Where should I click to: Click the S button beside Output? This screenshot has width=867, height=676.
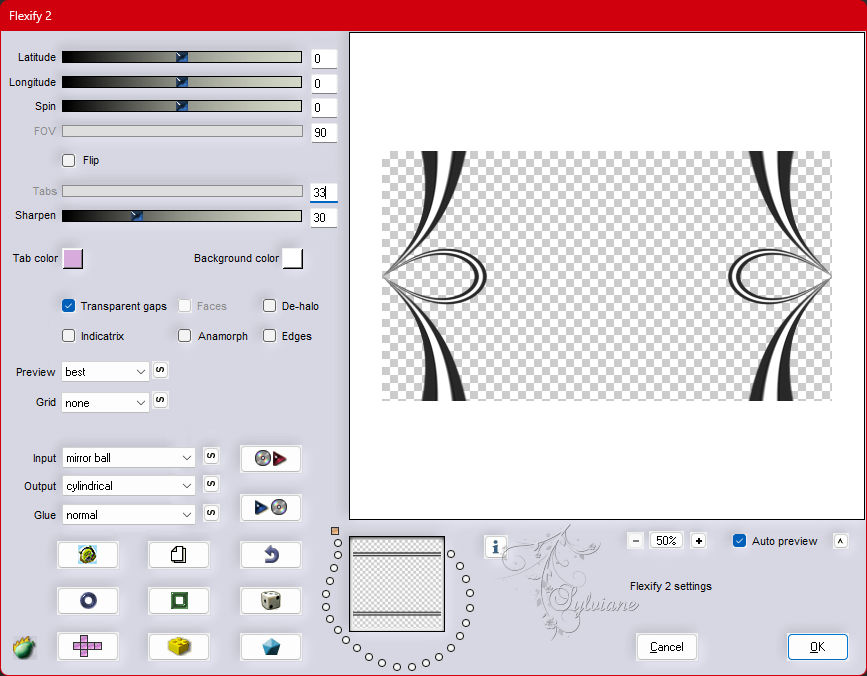click(x=211, y=484)
